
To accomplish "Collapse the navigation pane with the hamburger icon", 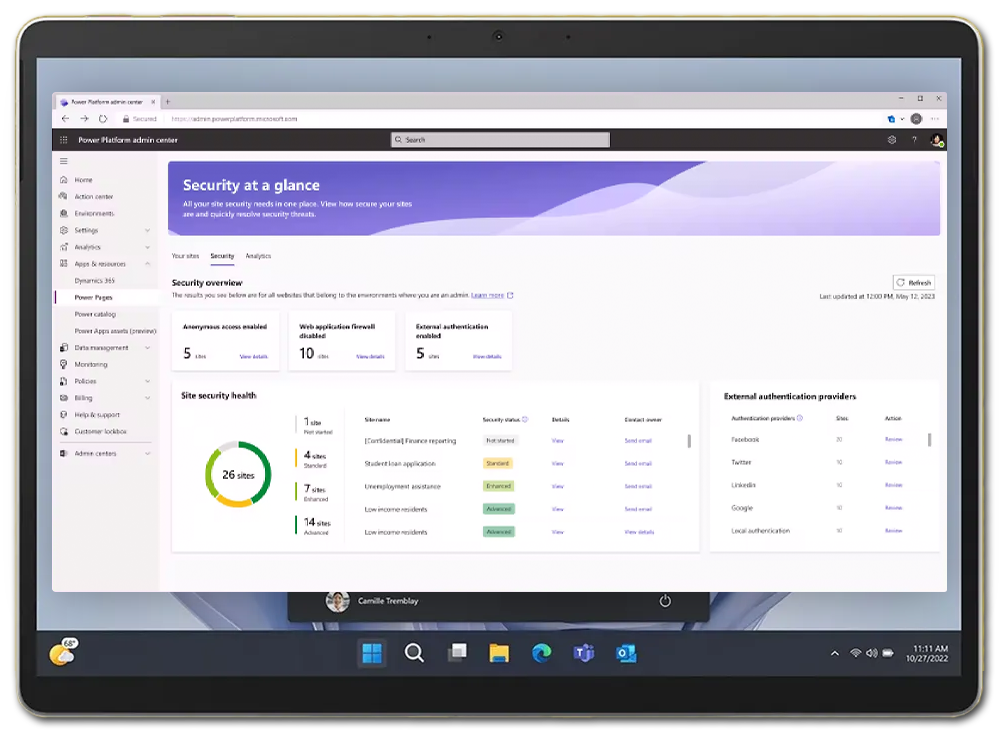I will 63,161.
